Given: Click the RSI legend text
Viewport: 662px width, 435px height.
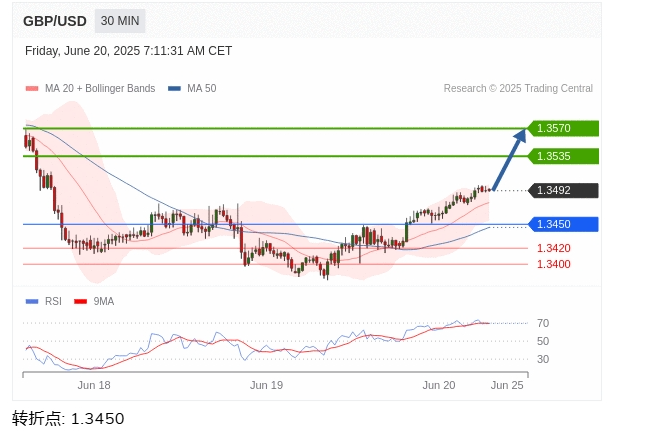Looking at the screenshot, I should [x=53, y=302].
